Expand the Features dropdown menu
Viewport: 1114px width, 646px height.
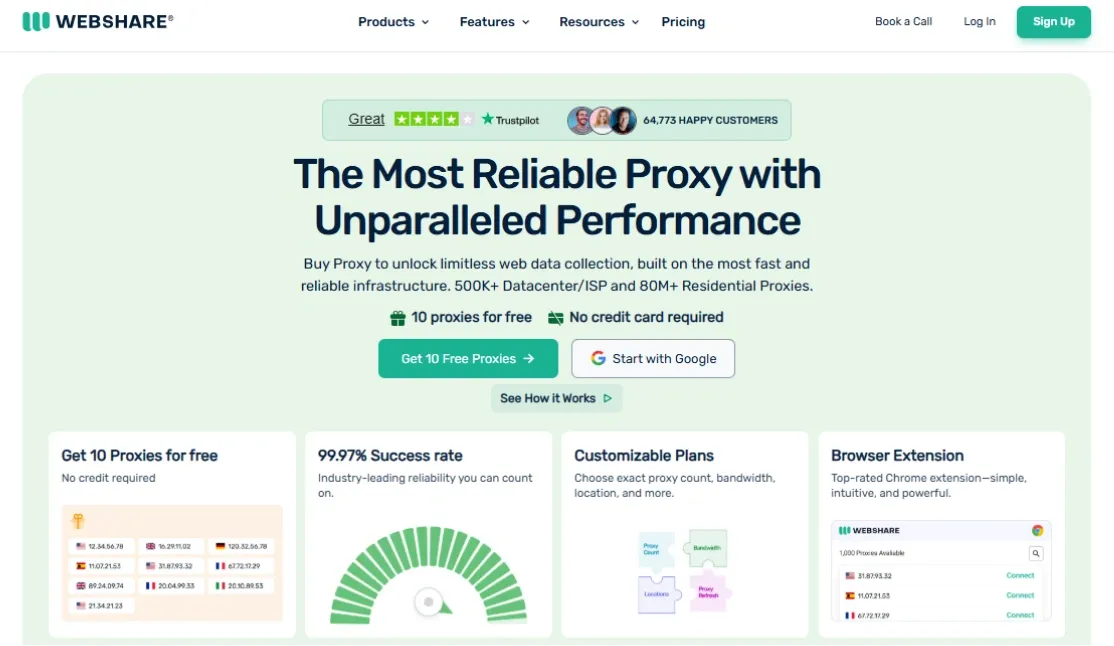click(x=494, y=22)
